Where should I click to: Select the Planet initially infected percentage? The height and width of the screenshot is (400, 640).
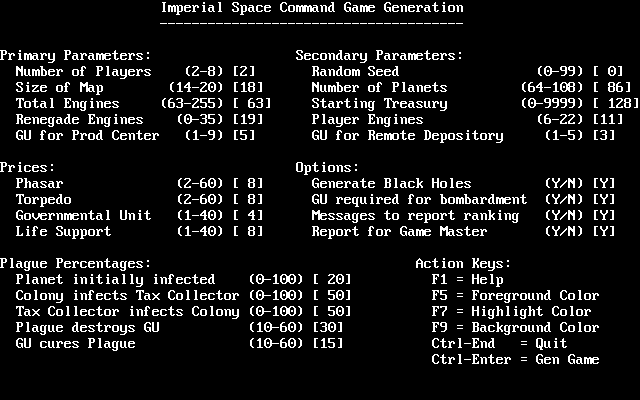[332, 280]
